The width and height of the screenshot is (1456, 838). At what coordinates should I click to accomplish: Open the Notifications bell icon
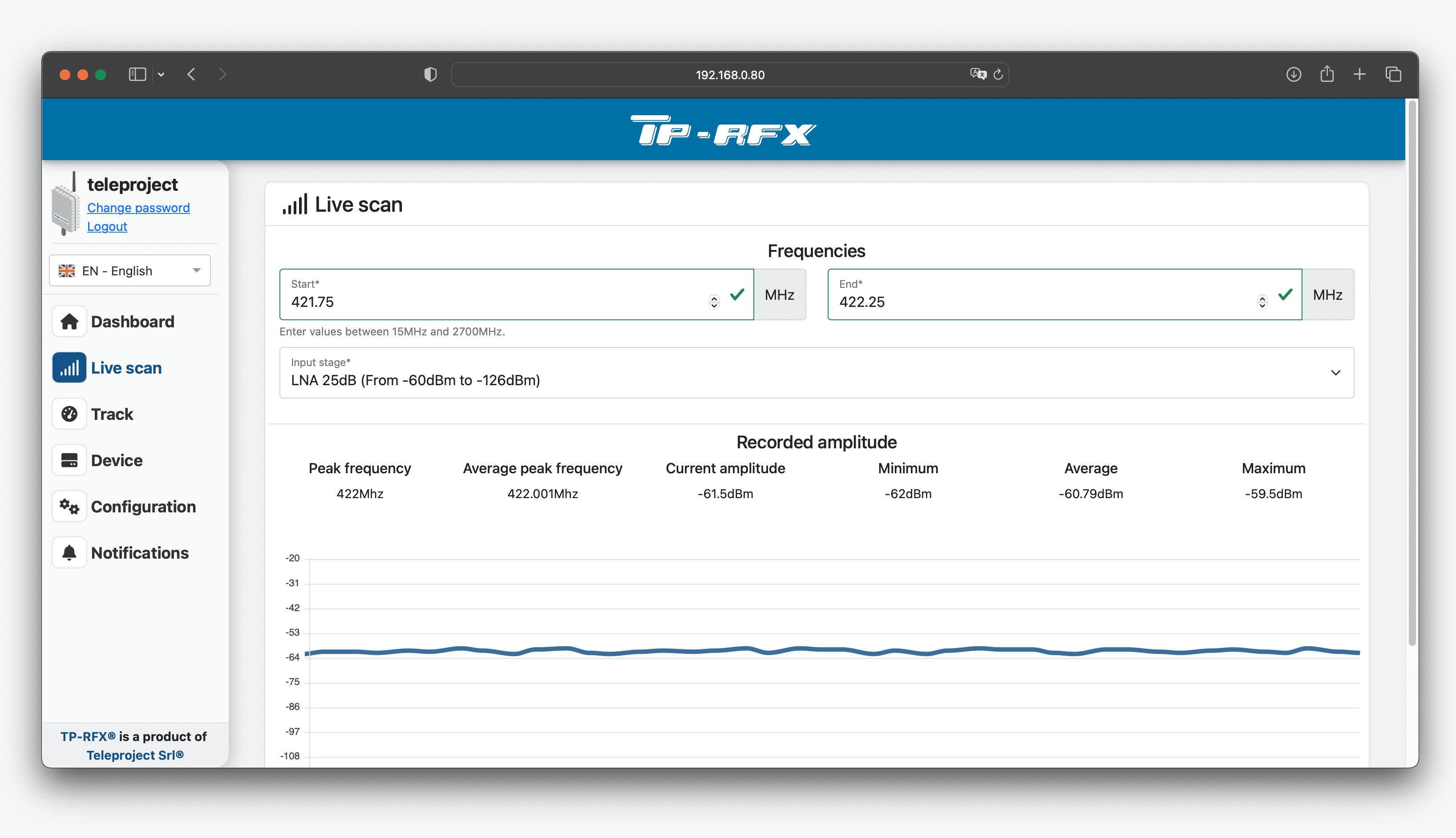pyautogui.click(x=69, y=552)
